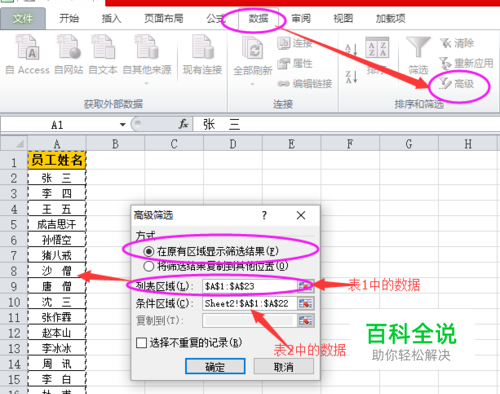The width and height of the screenshot is (500, 394).
Task: Click cell containing 张作霖
Action: [x=57, y=317]
